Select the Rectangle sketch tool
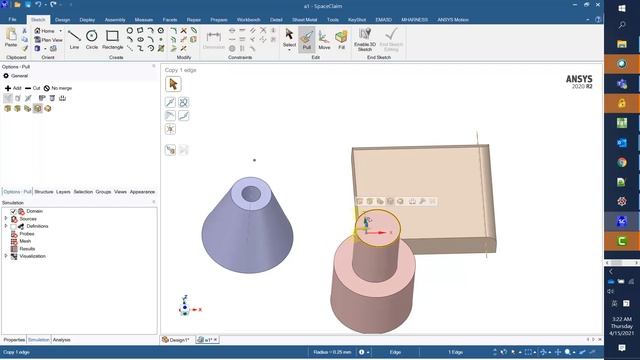 112,40
